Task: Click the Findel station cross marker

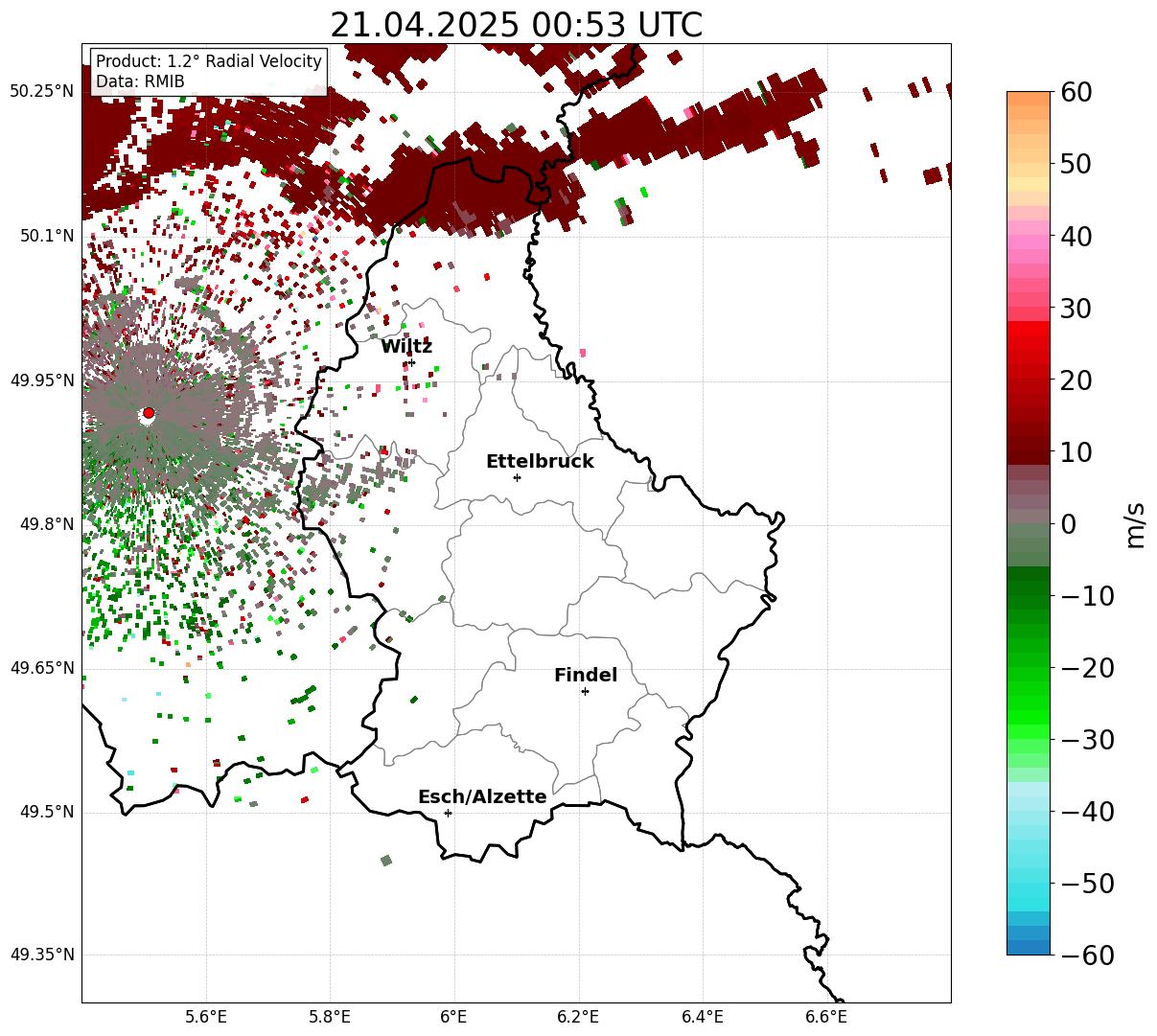Action: tap(585, 691)
